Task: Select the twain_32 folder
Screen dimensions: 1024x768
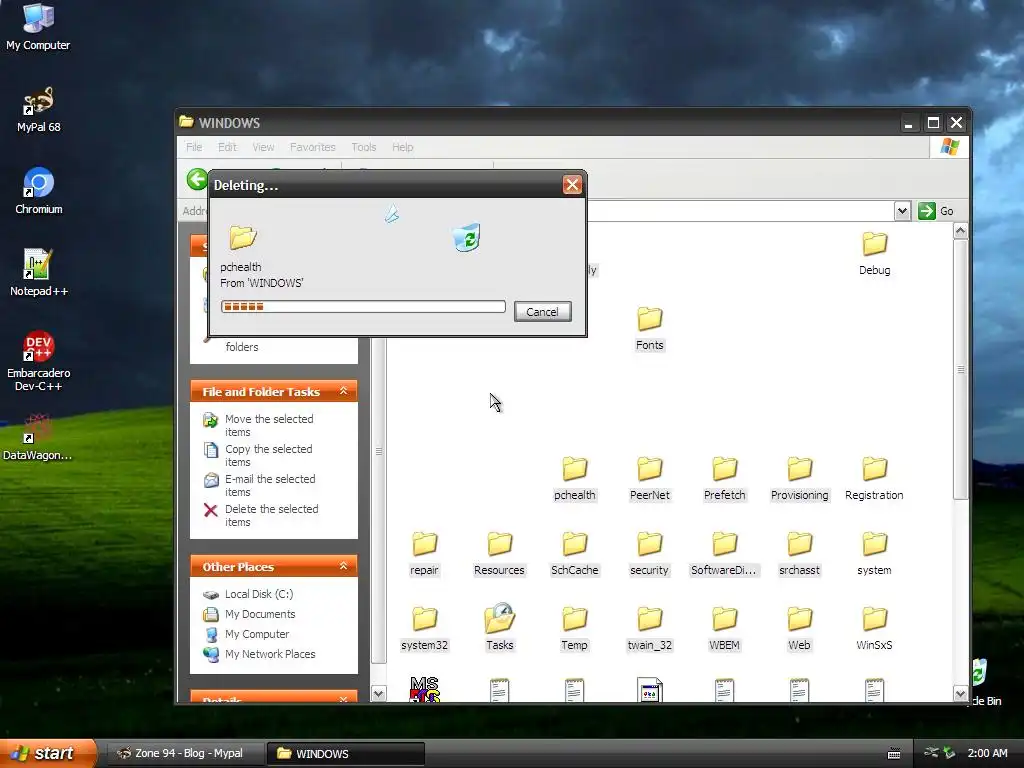Action: pyautogui.click(x=649, y=628)
